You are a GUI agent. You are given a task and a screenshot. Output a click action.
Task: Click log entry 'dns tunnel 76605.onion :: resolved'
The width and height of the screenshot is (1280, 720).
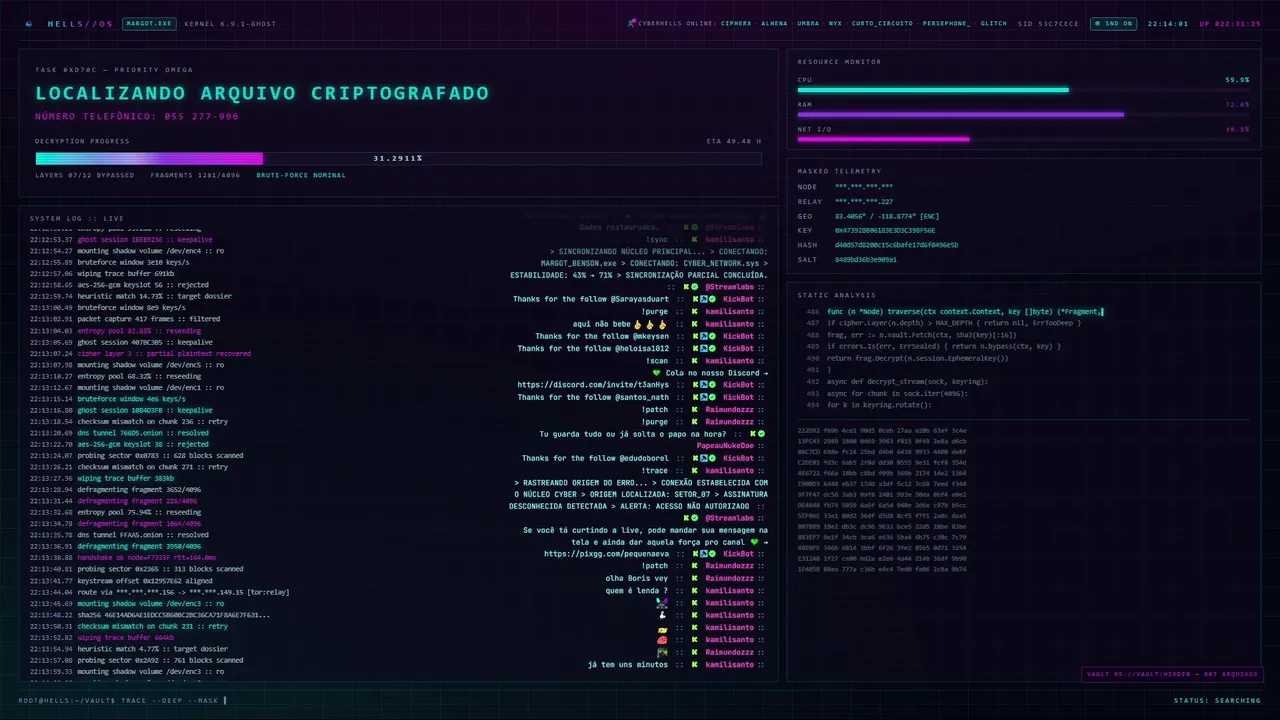[119, 432]
